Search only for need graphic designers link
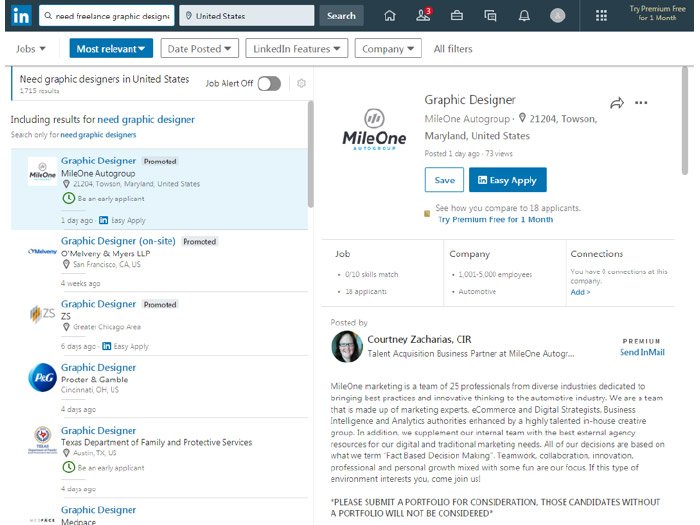Screen dimensions: 700x525 [98, 135]
